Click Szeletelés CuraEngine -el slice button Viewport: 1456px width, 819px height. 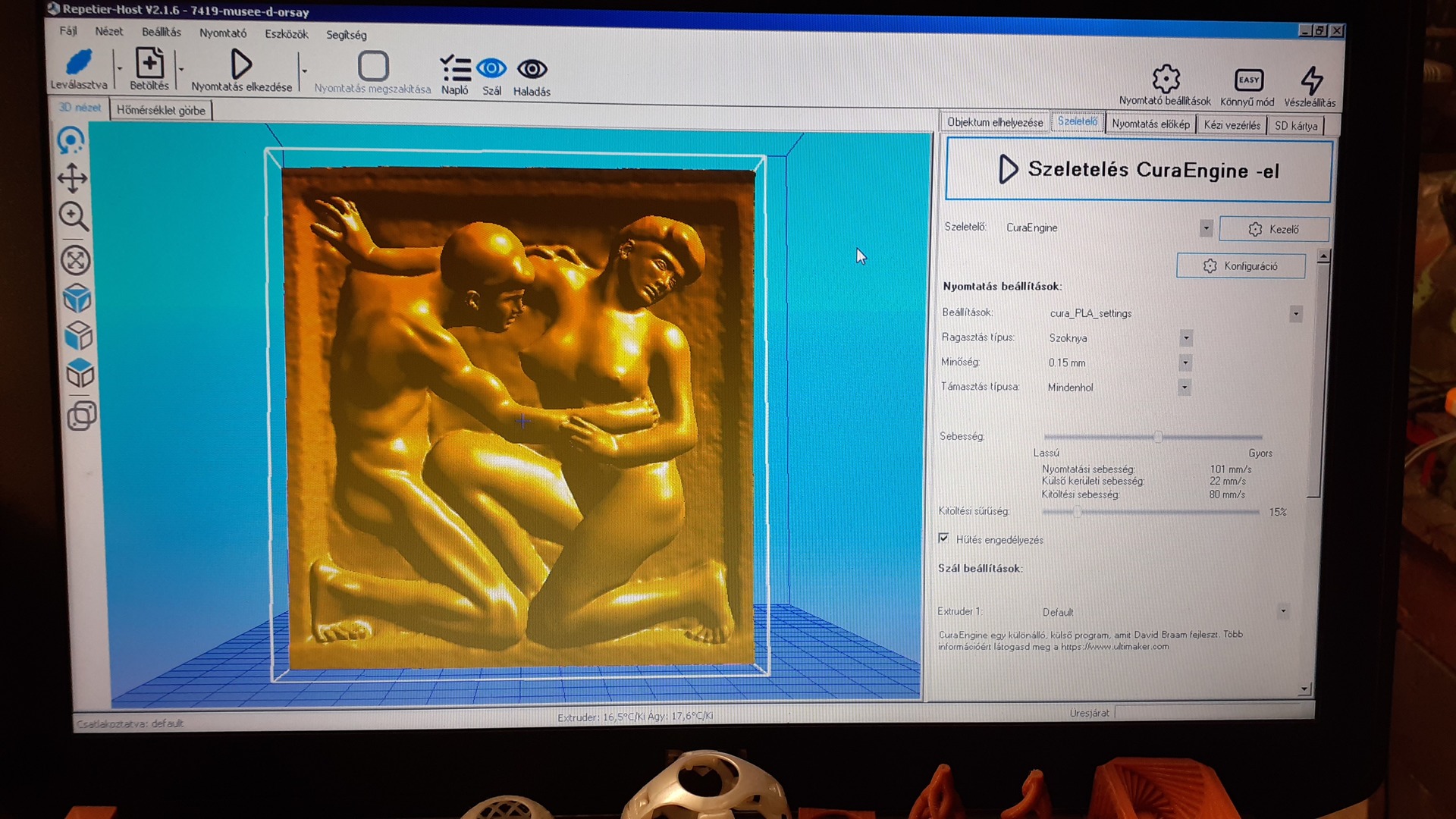[x=1138, y=170]
